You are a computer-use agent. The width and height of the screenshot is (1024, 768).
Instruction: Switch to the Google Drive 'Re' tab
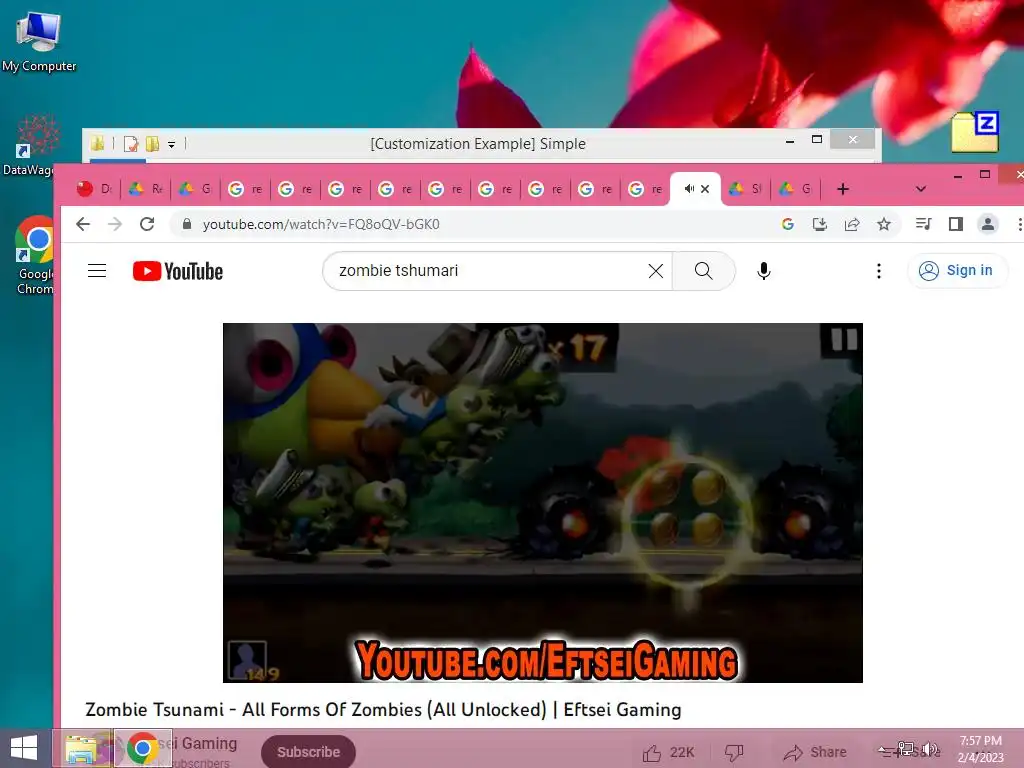point(146,189)
